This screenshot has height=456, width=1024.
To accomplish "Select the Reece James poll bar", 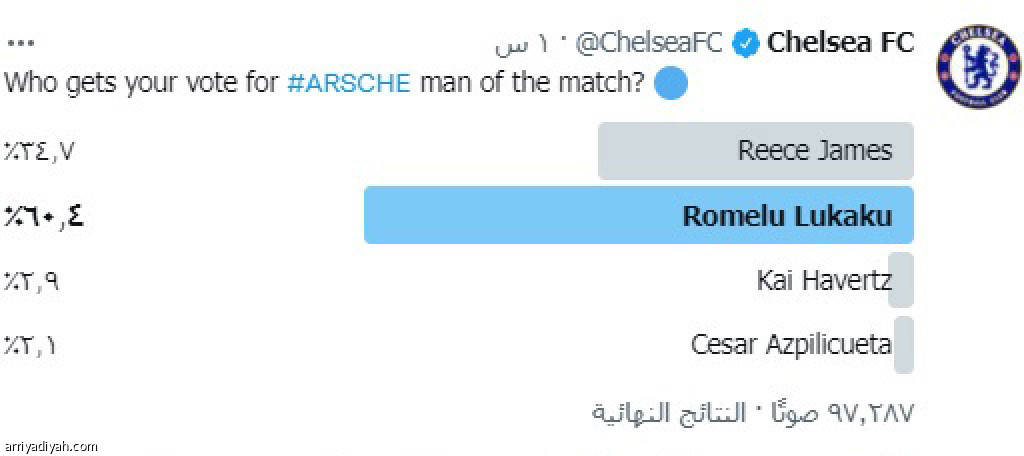I will point(756,151).
